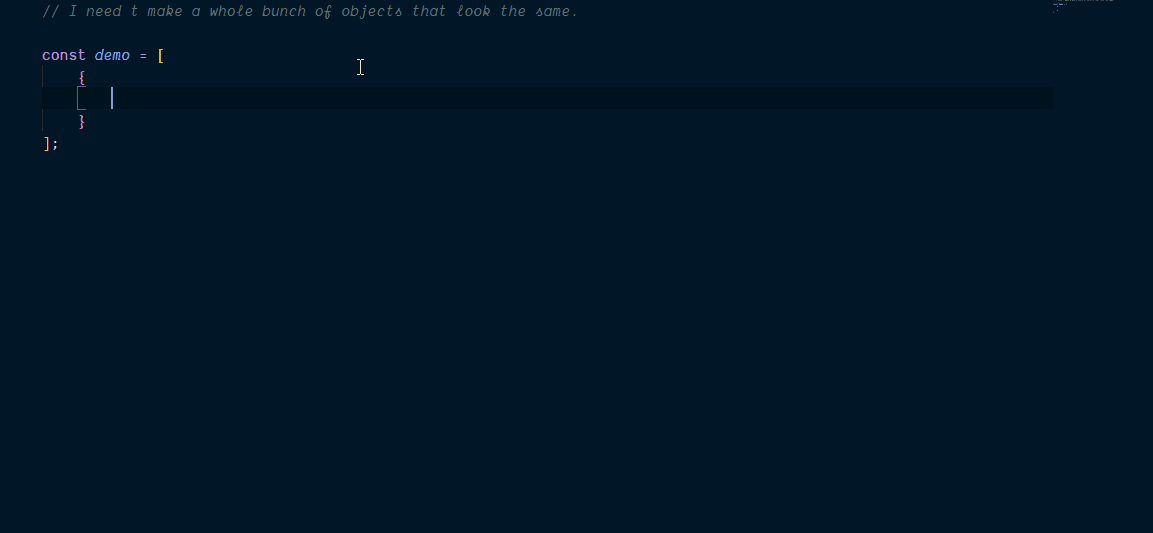Click the word "that" in the comment

[x=429, y=12]
